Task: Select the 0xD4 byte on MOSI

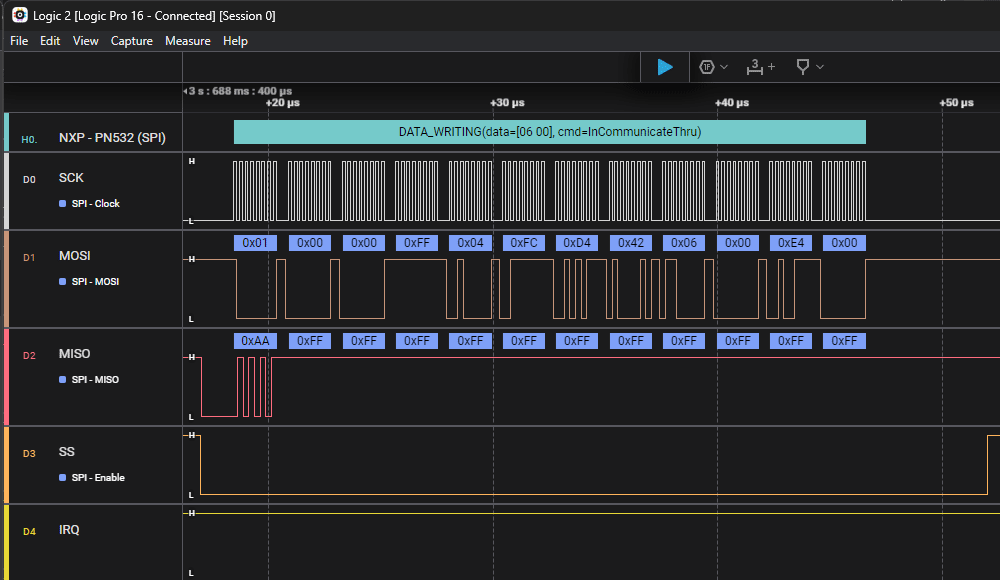Action: (x=576, y=243)
